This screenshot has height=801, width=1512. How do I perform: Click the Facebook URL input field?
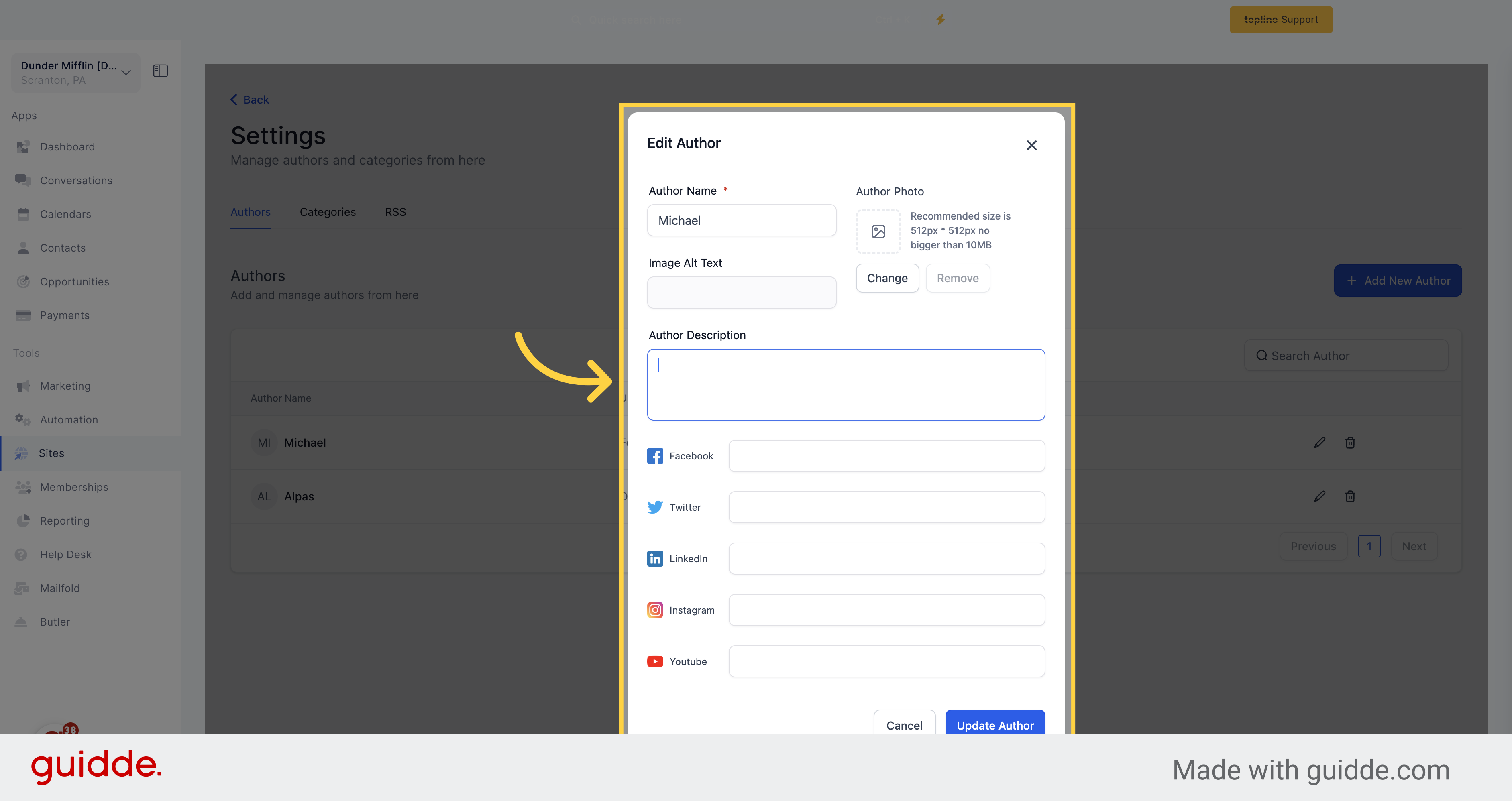(886, 456)
